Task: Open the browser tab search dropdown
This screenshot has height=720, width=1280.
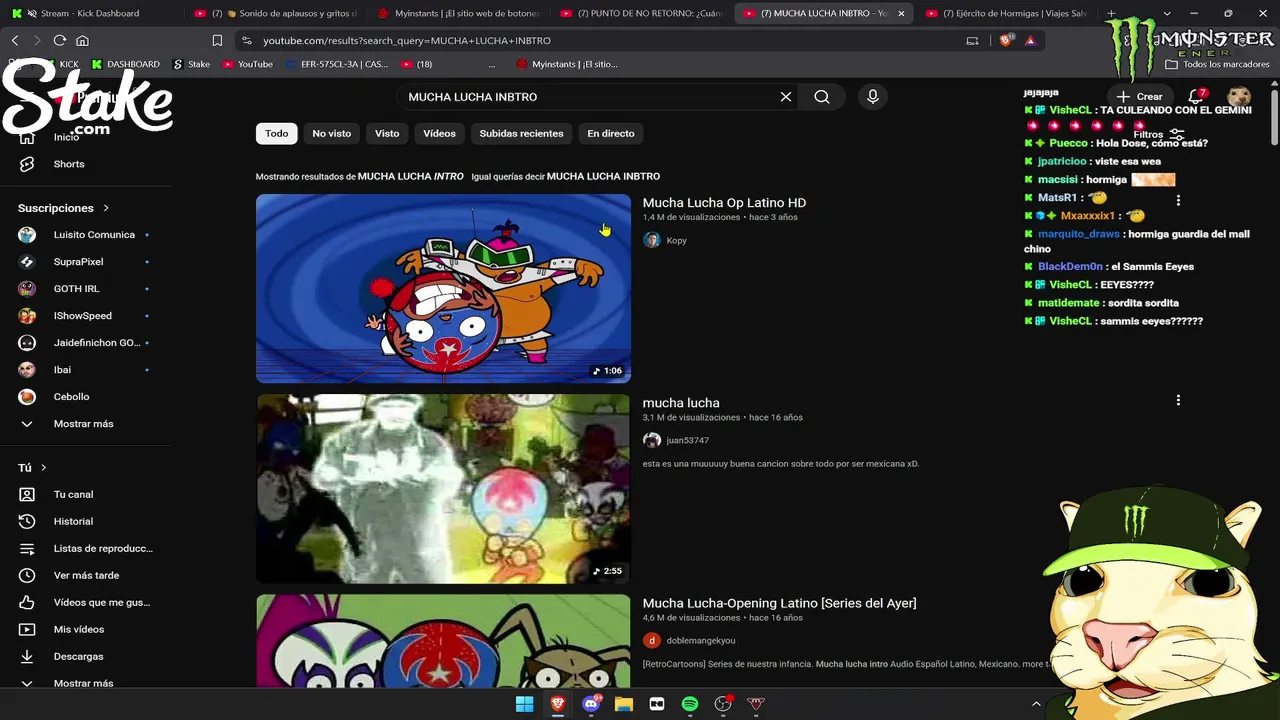Action: coord(1166,14)
